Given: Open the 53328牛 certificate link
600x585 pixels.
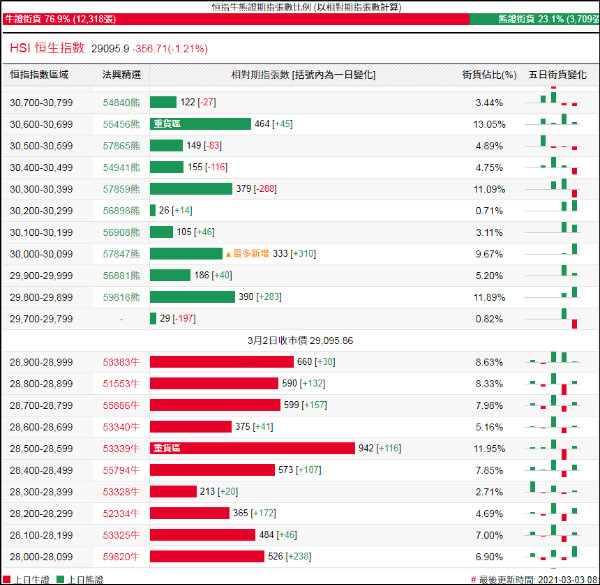Looking at the screenshot, I should [x=121, y=492].
